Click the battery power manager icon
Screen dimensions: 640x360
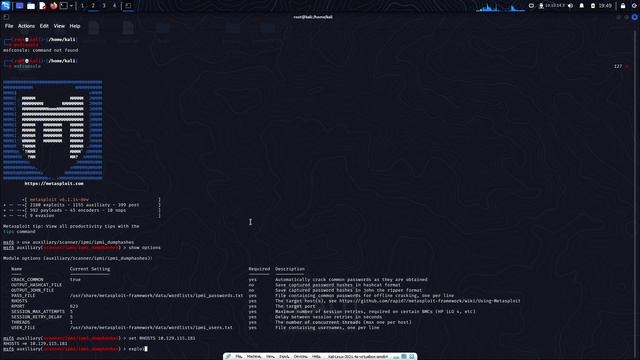[x=593, y=6]
